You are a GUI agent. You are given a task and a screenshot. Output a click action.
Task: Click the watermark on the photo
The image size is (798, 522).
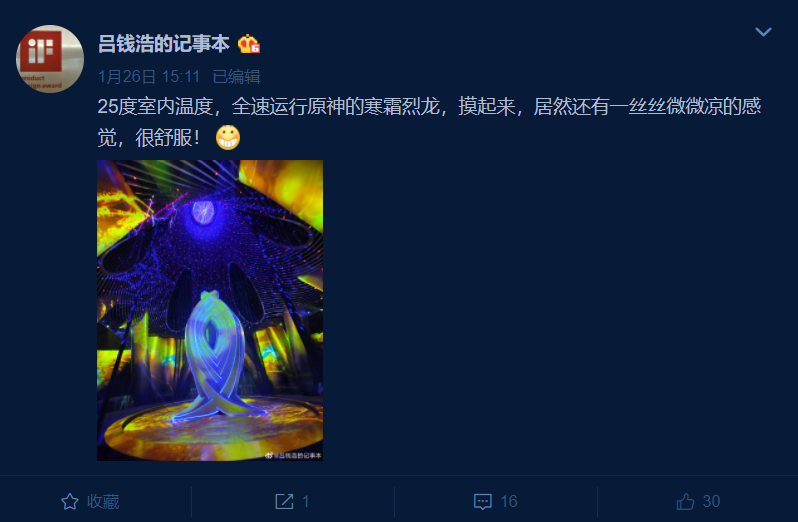[x=294, y=456]
